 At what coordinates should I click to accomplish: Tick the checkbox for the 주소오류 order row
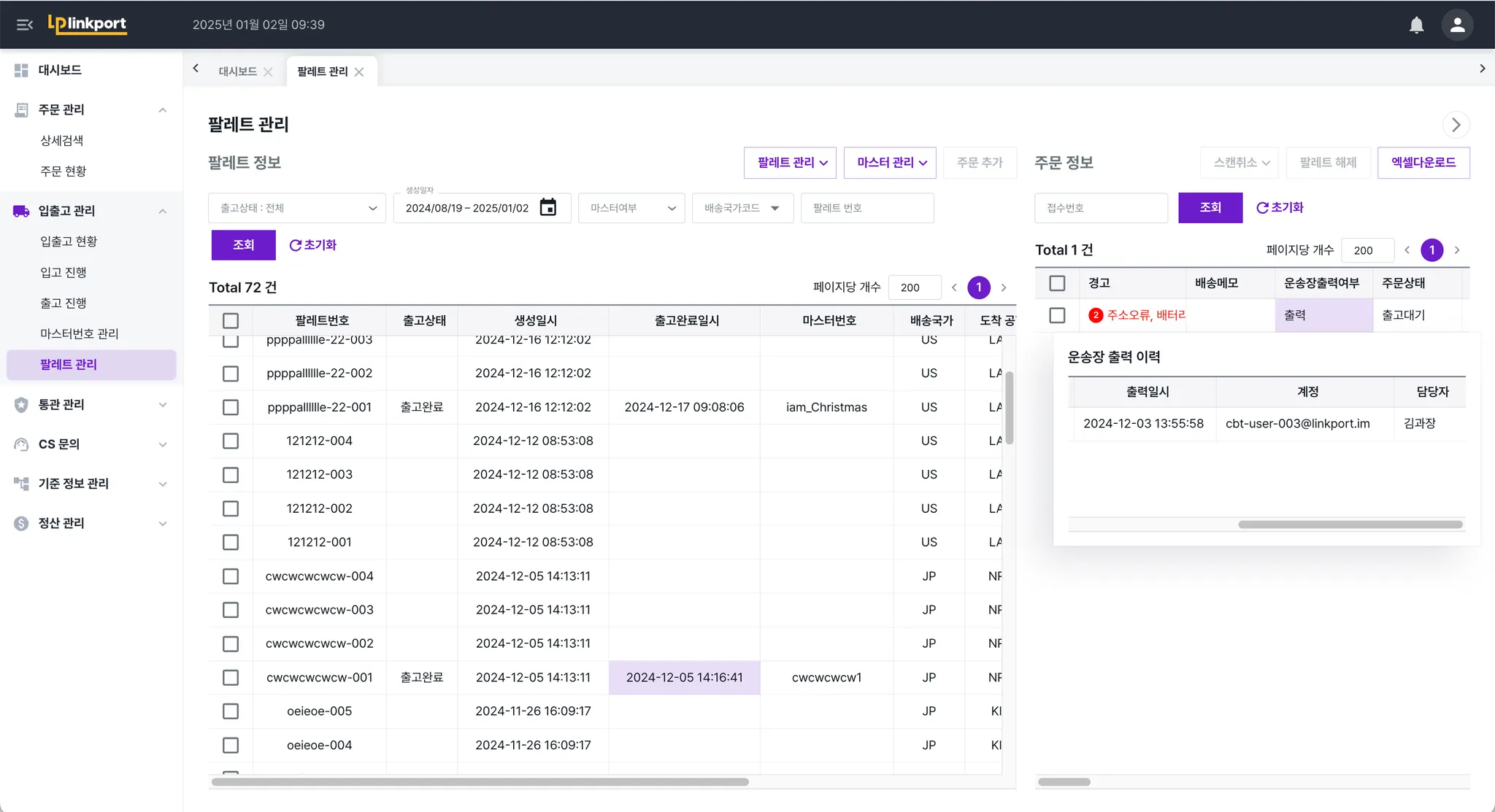[1057, 315]
